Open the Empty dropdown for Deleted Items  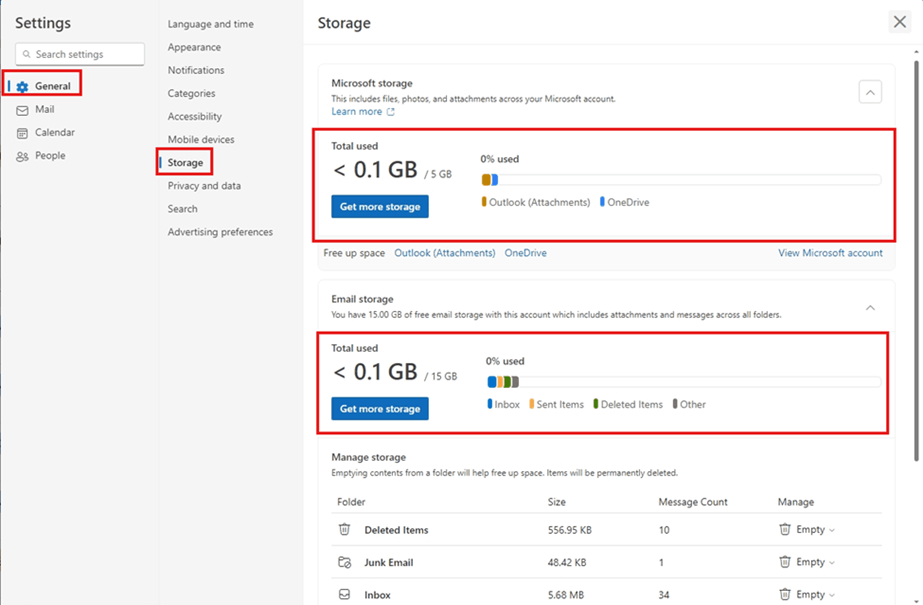[x=807, y=530]
